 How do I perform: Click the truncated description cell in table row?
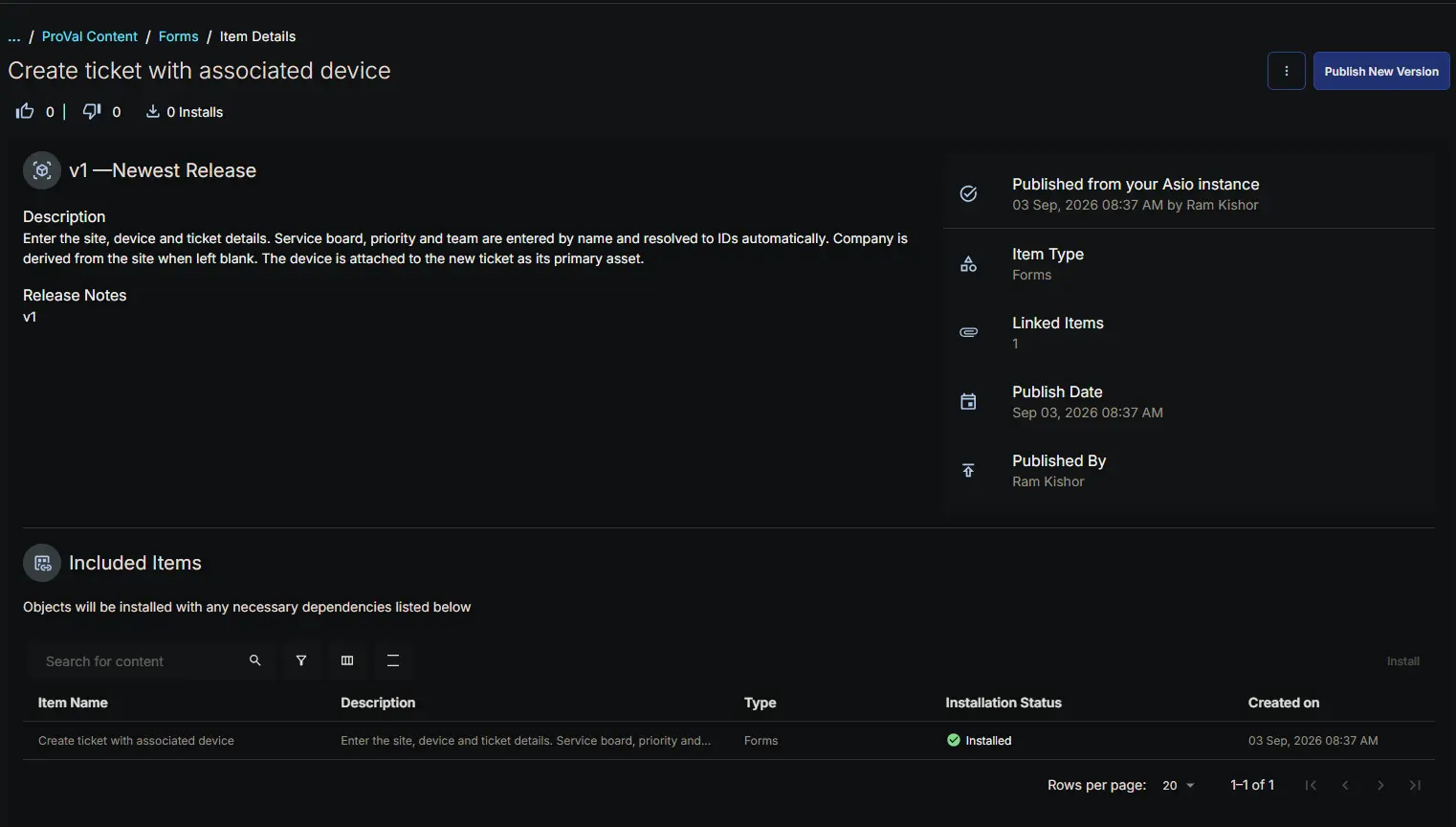click(526, 741)
